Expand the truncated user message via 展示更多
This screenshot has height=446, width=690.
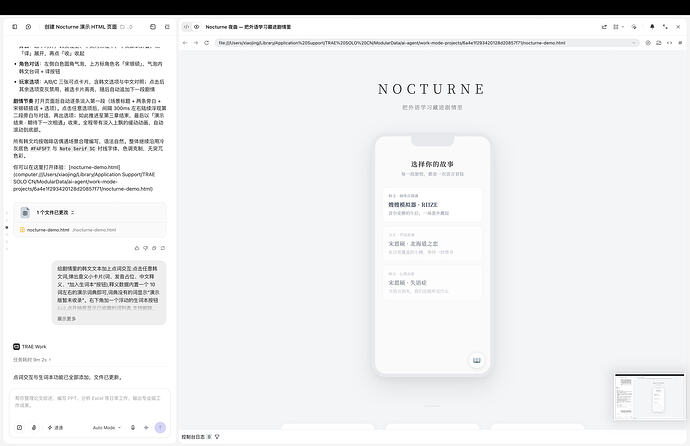click(x=66, y=318)
